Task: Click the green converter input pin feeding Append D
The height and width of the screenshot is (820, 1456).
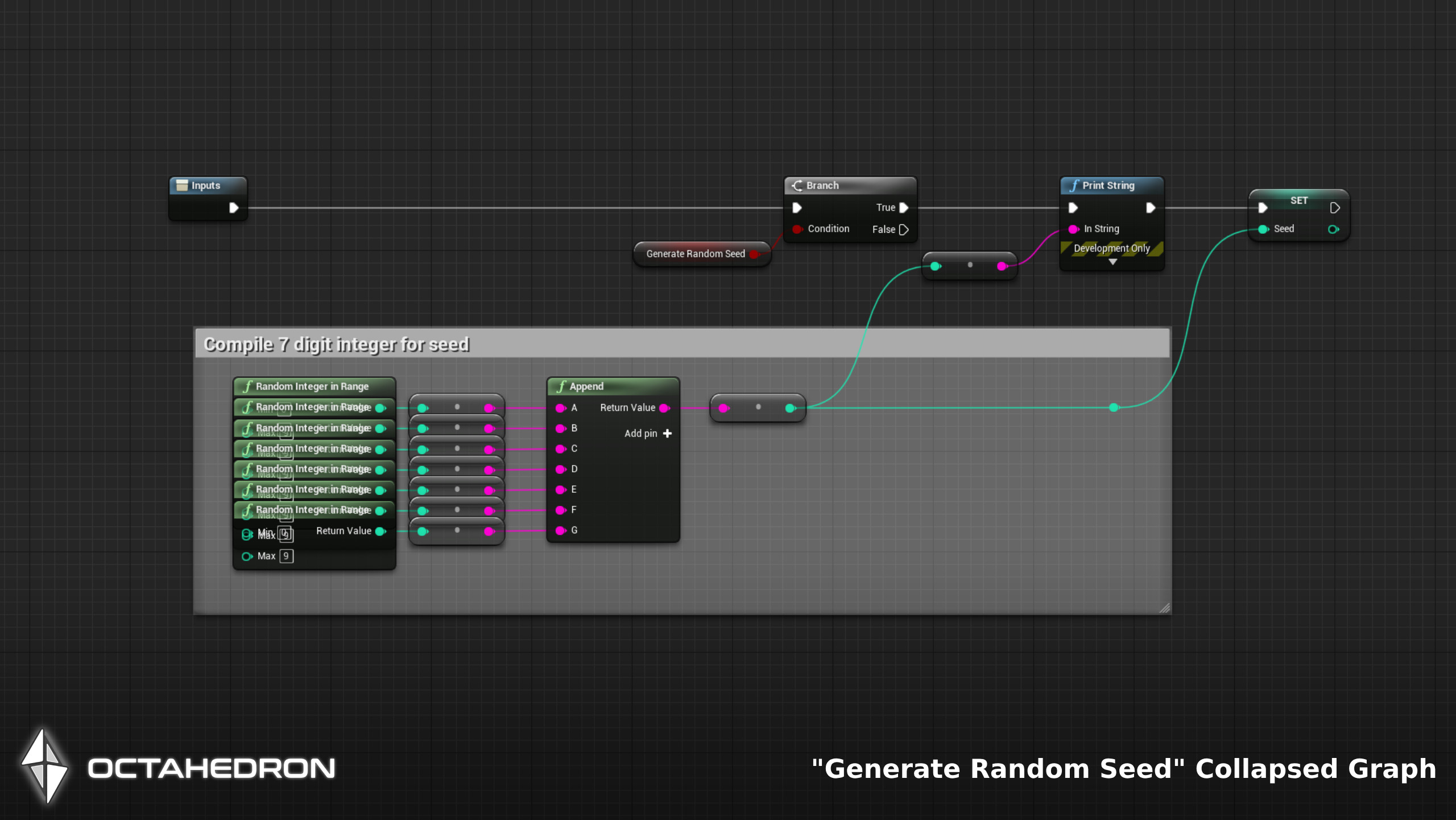Action: 422,469
